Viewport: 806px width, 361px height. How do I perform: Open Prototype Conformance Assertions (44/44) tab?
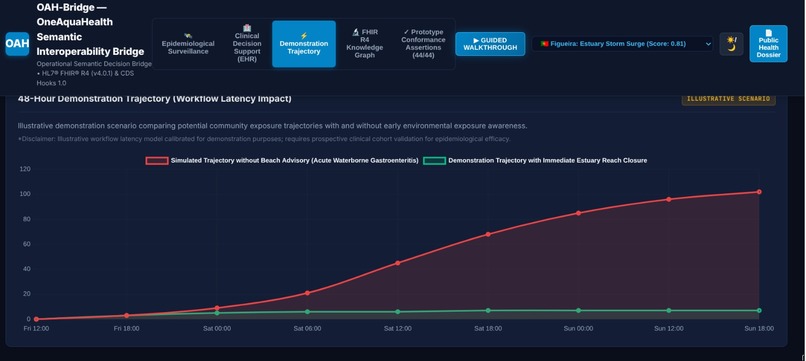coord(423,44)
